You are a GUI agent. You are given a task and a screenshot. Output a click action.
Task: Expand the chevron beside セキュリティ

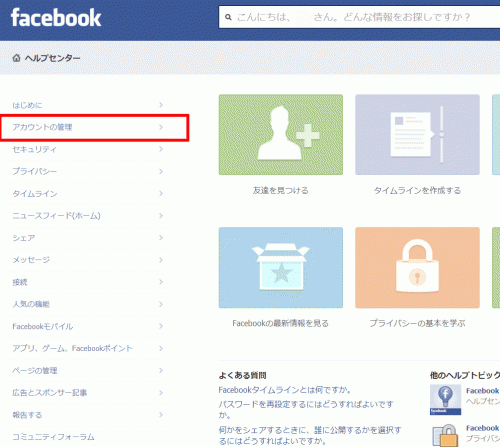click(161, 149)
